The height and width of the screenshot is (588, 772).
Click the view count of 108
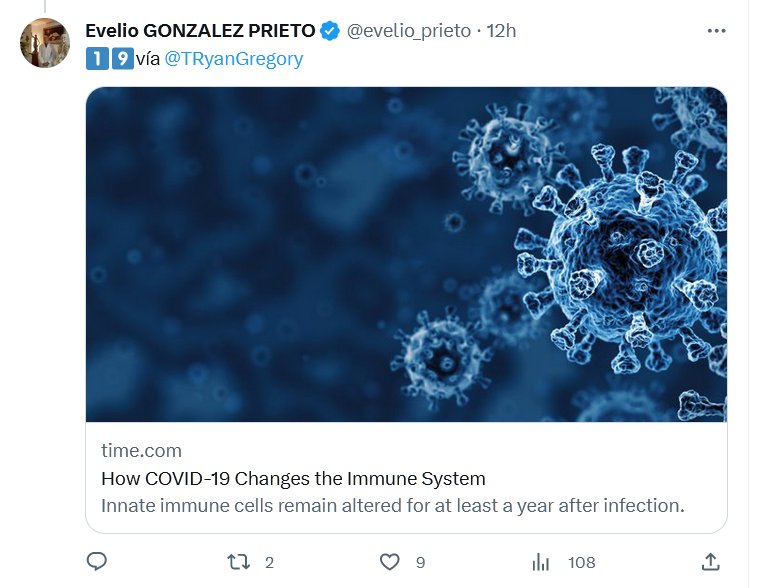[x=581, y=563]
